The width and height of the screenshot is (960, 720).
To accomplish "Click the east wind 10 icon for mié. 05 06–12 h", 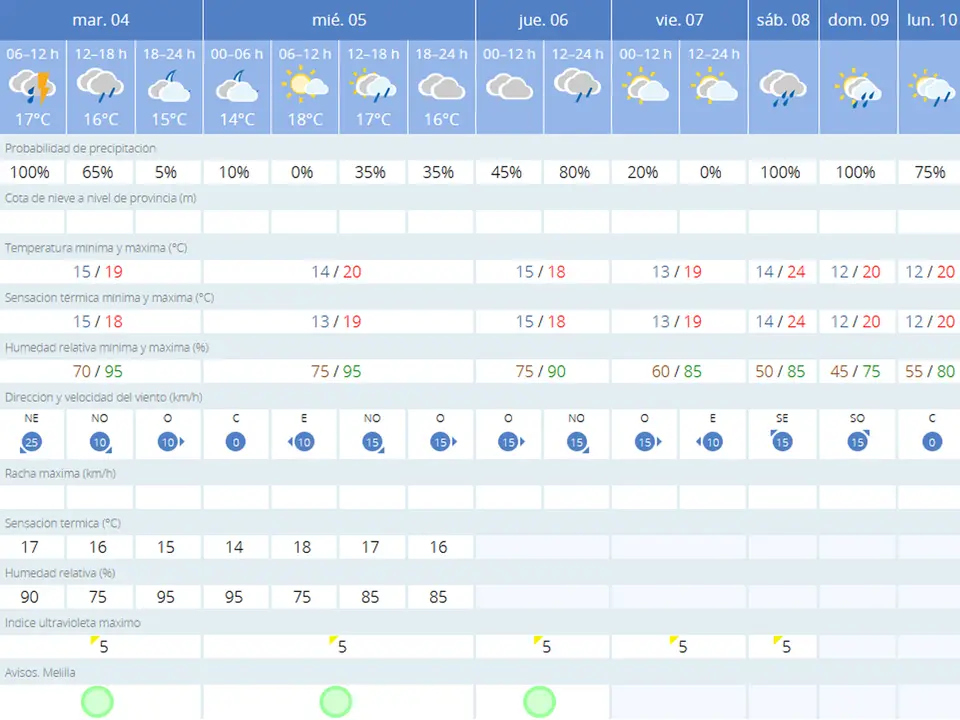I will coord(300,442).
